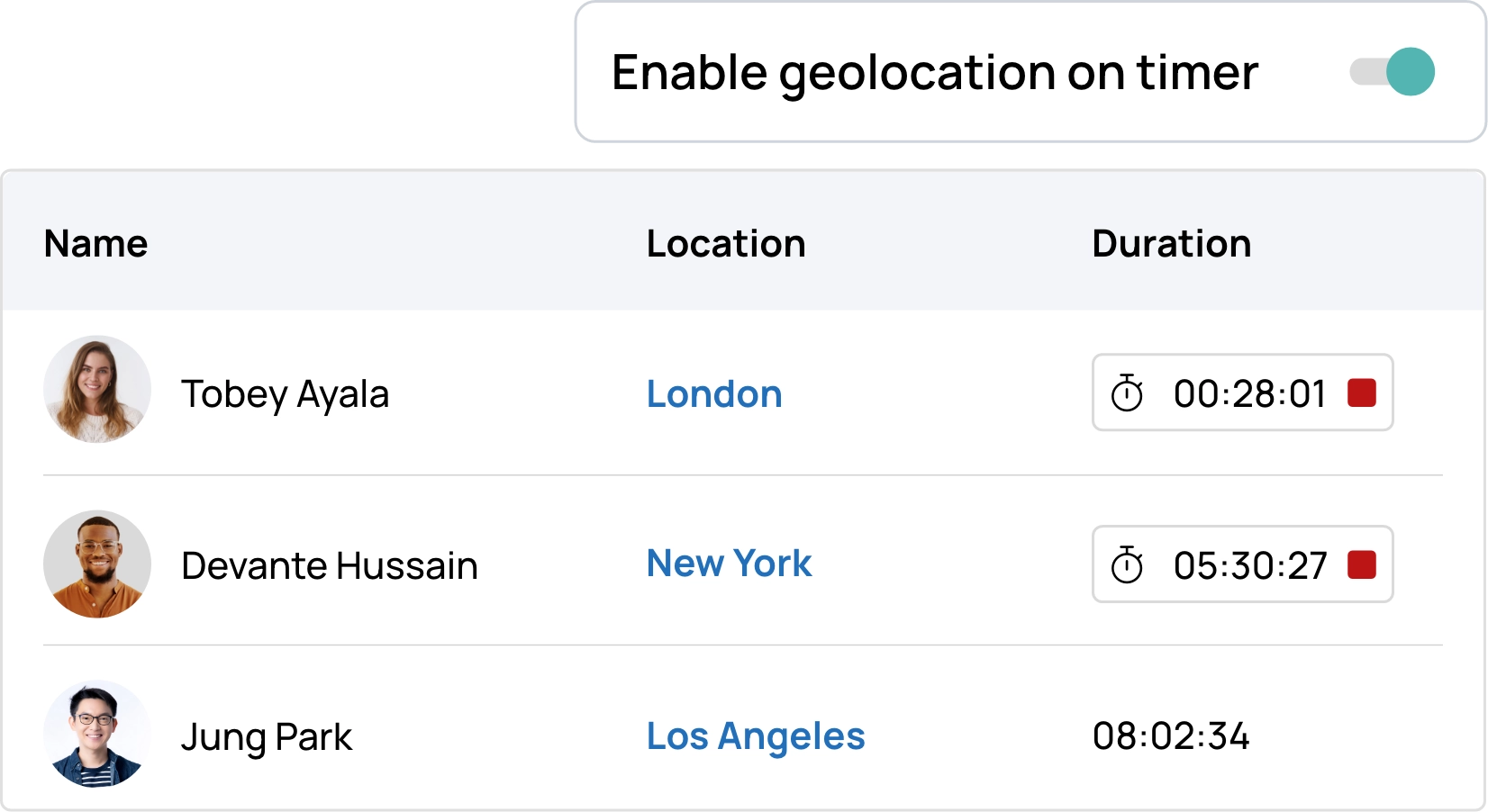Click Jung Park's duration value 08:02:34
This screenshot has width=1488, height=812.
[1171, 736]
